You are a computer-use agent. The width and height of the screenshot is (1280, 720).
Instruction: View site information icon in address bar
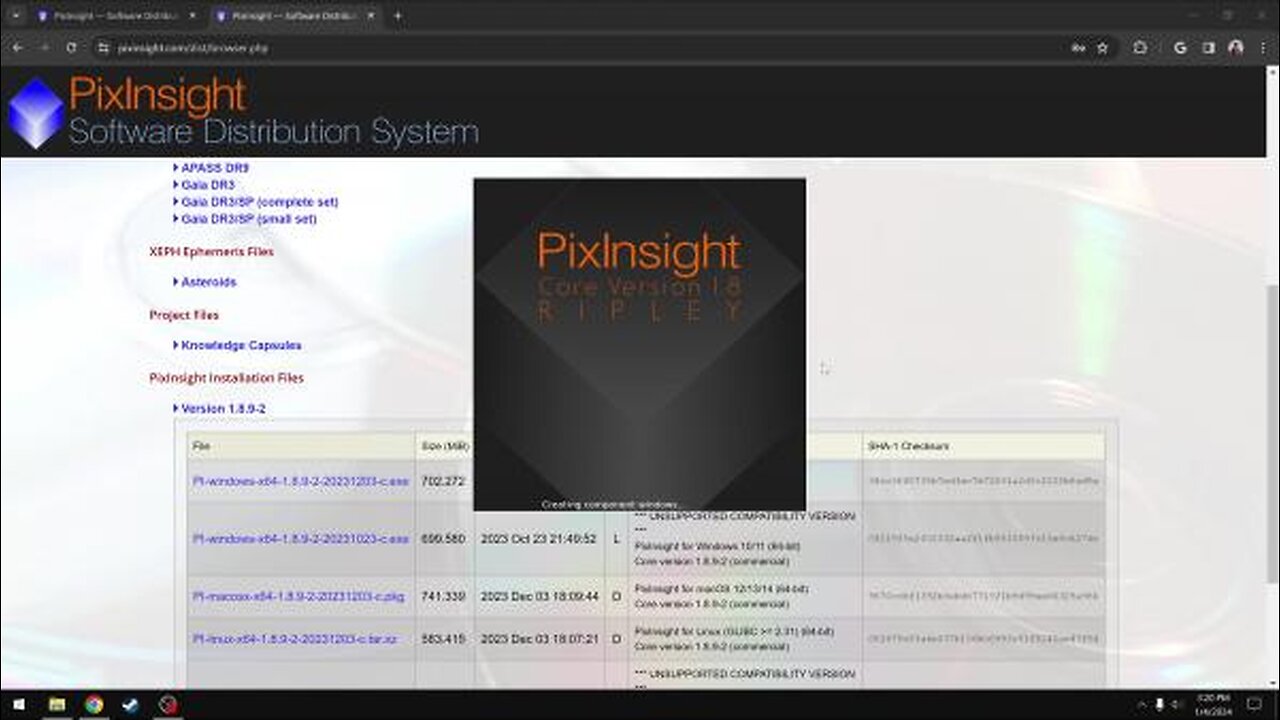pyautogui.click(x=102, y=47)
